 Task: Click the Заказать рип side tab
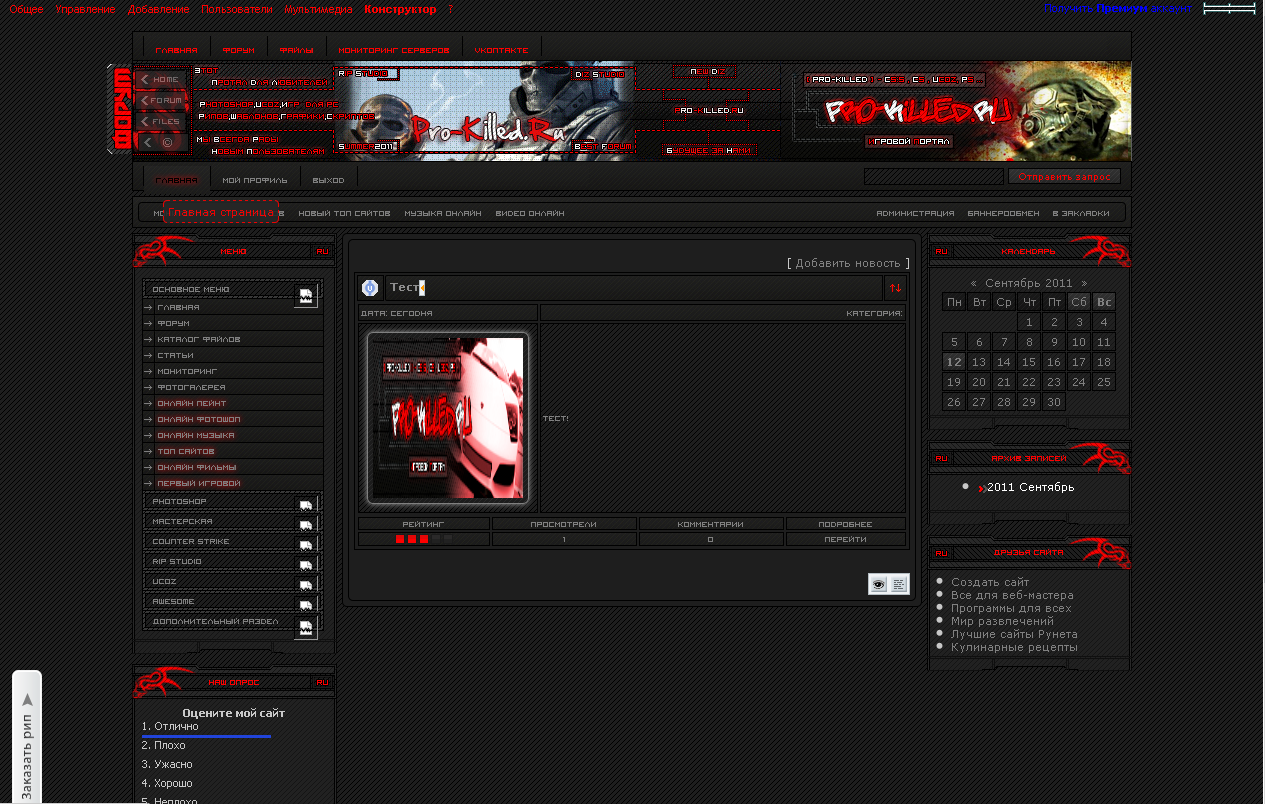(27, 737)
